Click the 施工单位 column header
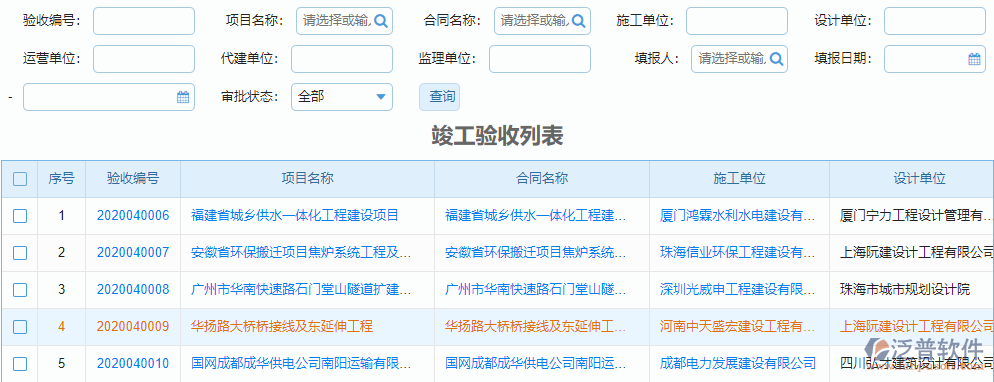The width and height of the screenshot is (994, 382). pyautogui.click(x=739, y=179)
